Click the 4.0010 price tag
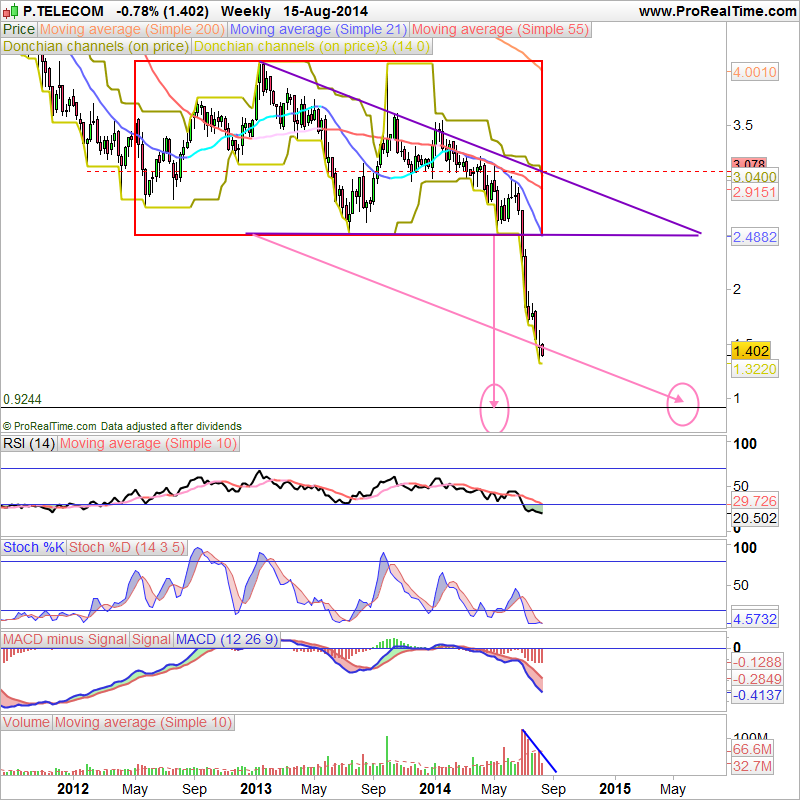Viewport: 800px width, 800px height. click(x=755, y=72)
